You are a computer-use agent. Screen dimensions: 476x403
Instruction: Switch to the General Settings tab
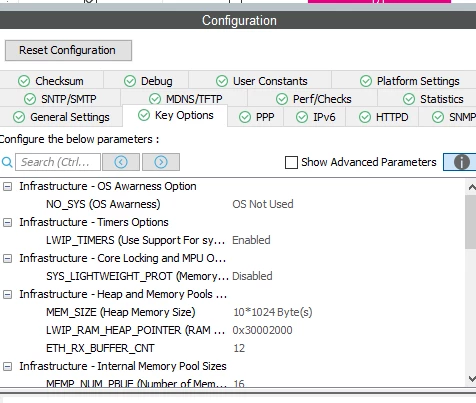61,117
